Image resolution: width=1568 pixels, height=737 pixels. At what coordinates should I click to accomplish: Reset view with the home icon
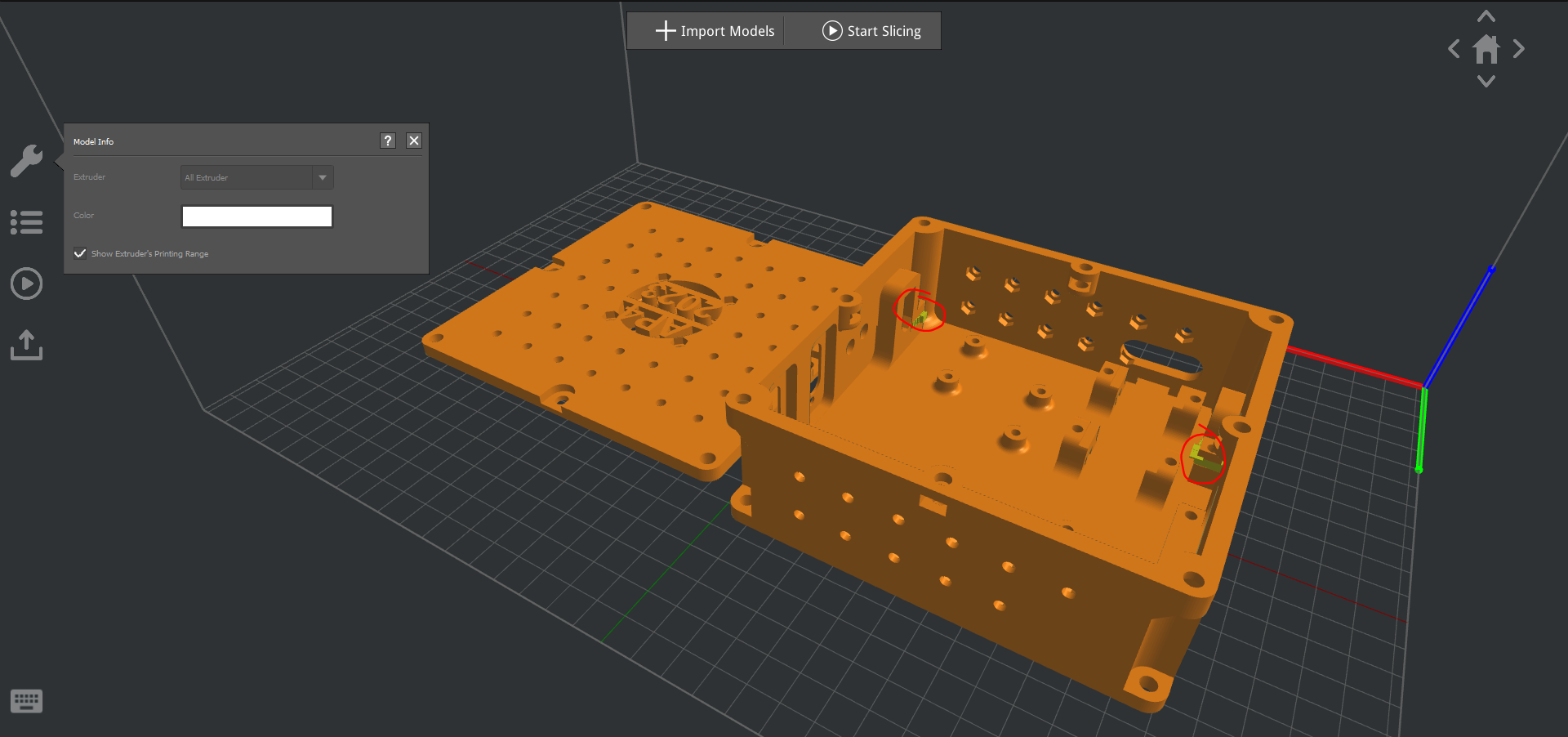(1486, 49)
